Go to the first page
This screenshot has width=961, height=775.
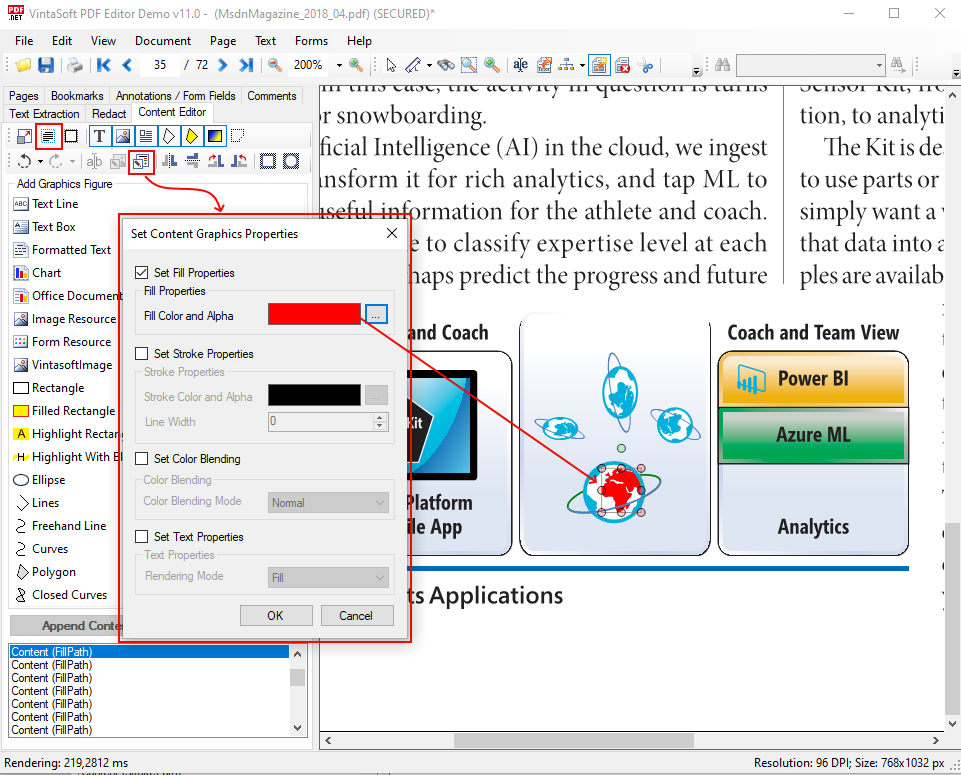pos(103,65)
